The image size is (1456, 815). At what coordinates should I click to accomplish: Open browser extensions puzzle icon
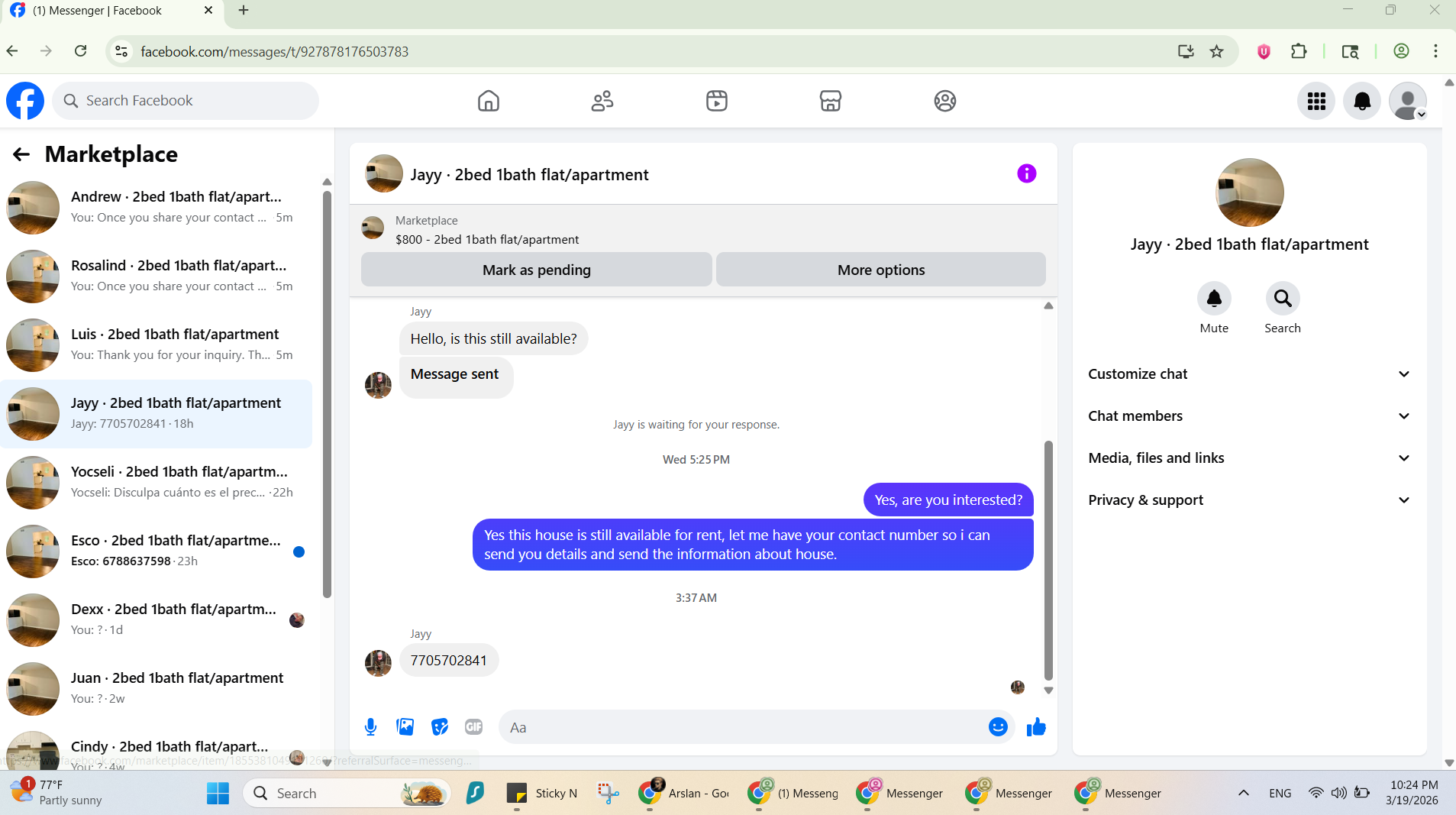pyautogui.click(x=1299, y=51)
